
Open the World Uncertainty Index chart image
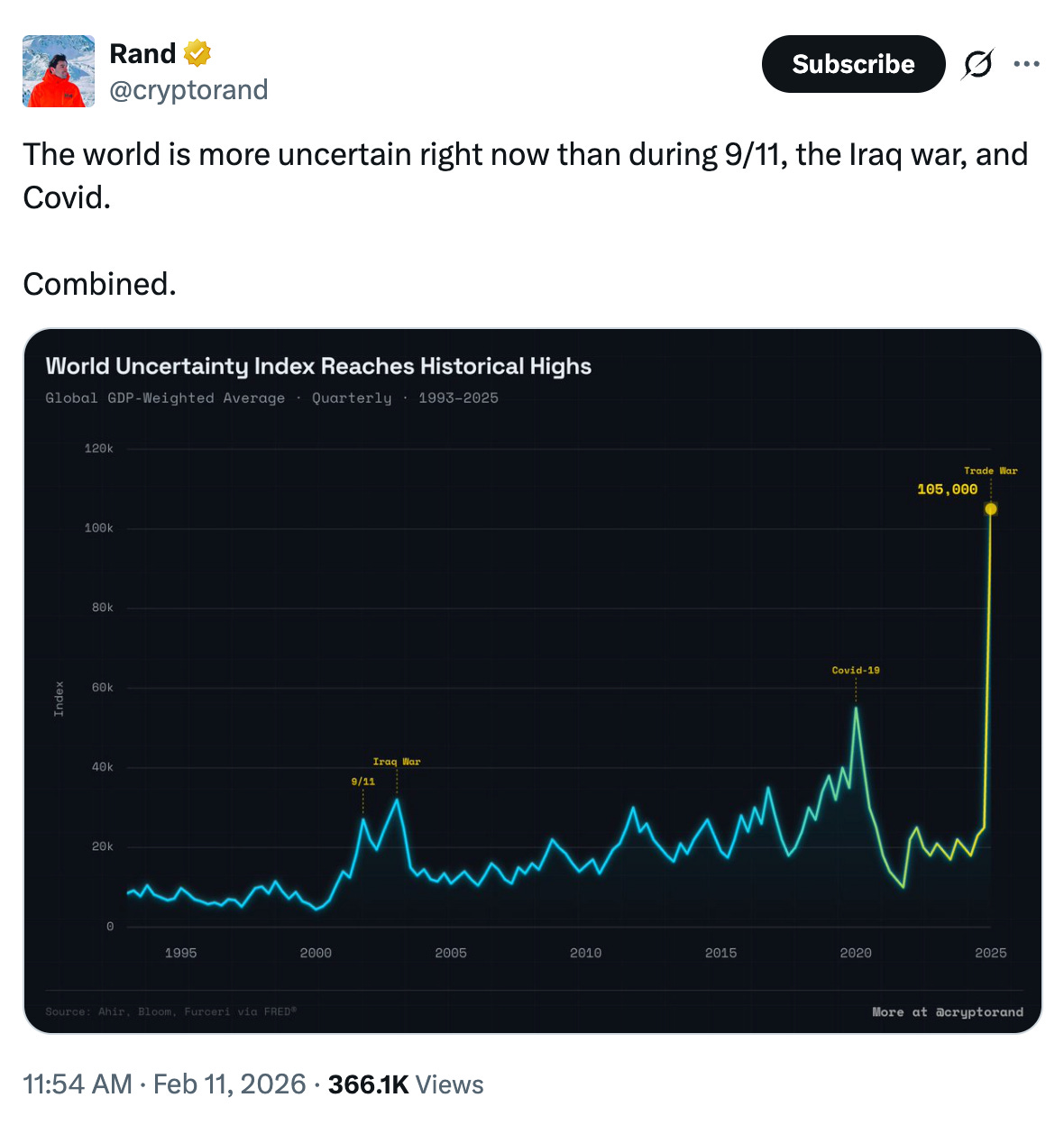(532, 681)
